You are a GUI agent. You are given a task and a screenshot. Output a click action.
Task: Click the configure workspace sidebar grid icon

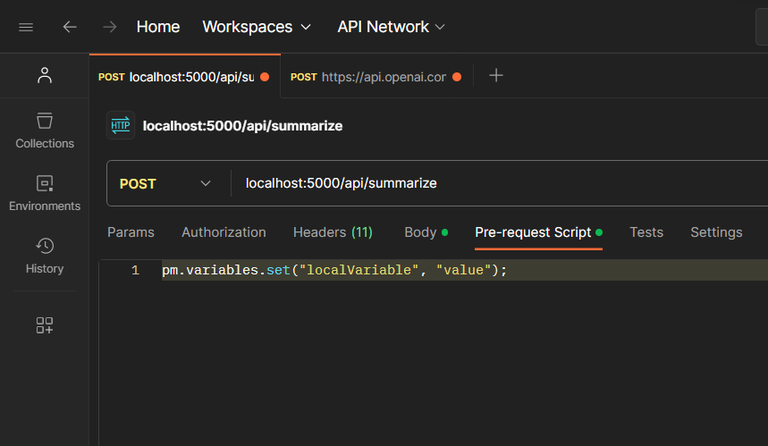tap(44, 325)
